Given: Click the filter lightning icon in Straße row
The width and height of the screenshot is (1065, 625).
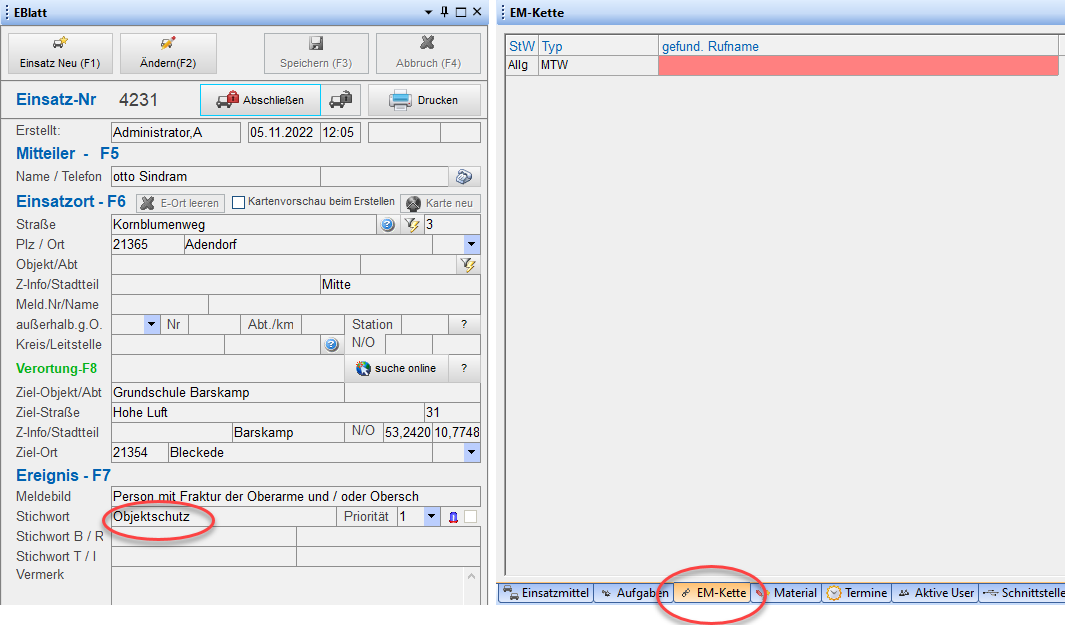Looking at the screenshot, I should pos(411,225).
